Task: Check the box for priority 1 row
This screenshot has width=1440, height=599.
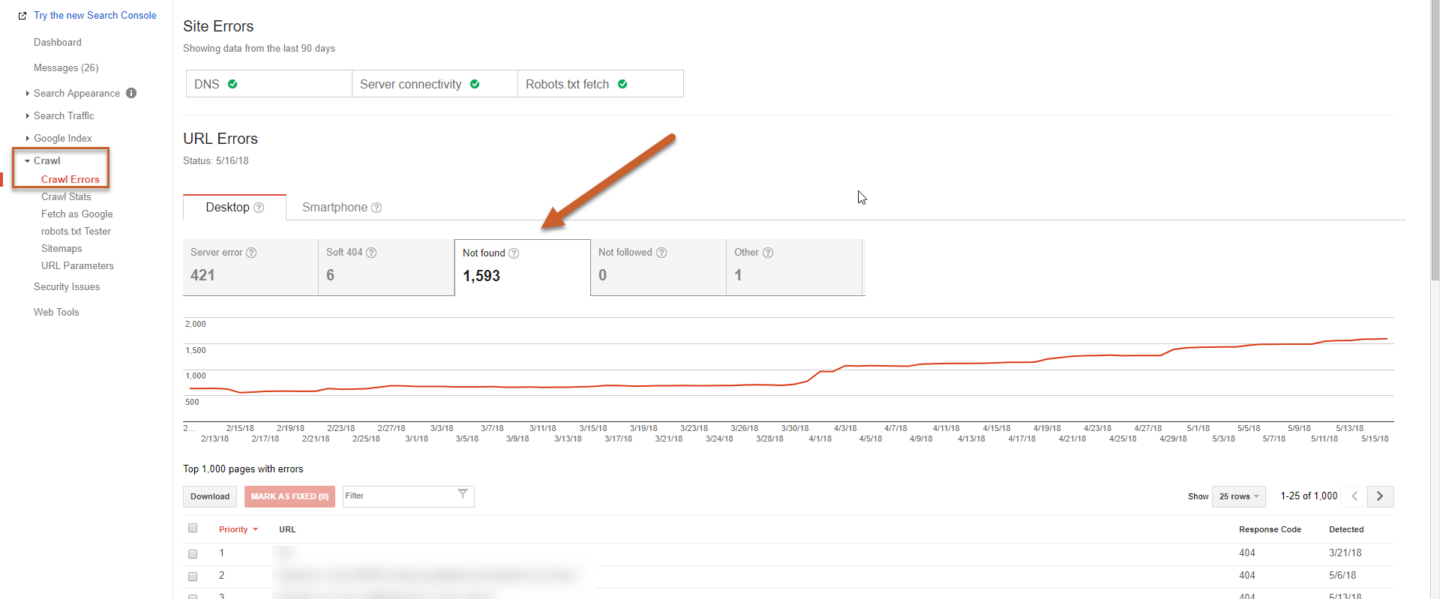Action: [x=193, y=553]
